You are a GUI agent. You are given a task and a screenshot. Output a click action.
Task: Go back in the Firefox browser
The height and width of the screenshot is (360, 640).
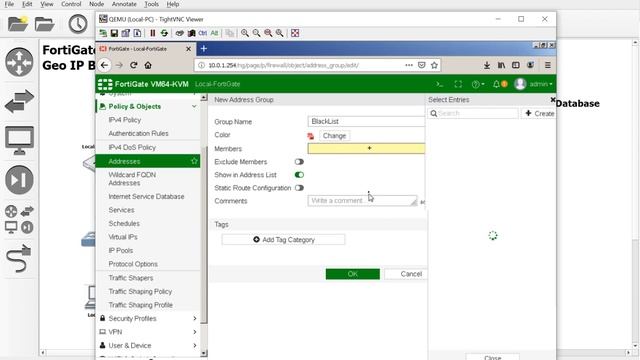pos(104,65)
